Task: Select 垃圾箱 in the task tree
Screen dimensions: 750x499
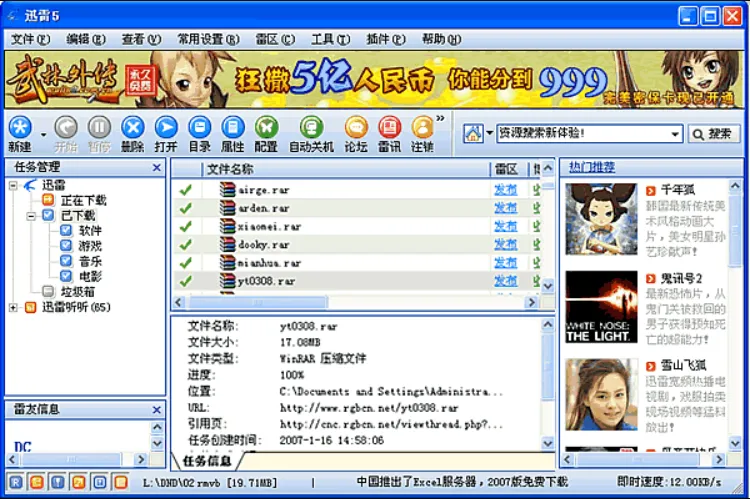Action: [77, 292]
